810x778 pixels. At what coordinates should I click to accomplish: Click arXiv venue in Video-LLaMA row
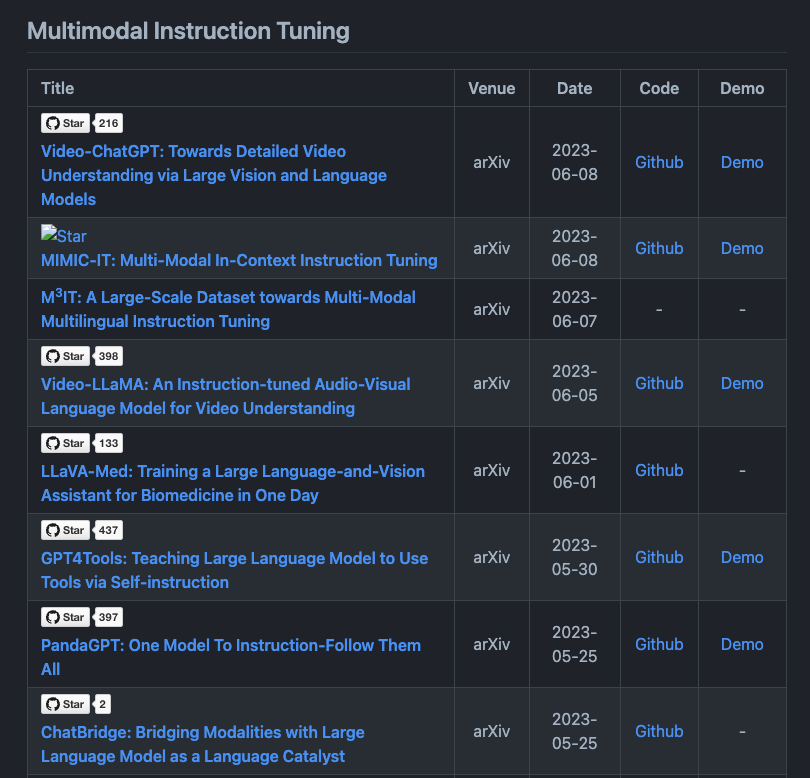click(492, 383)
